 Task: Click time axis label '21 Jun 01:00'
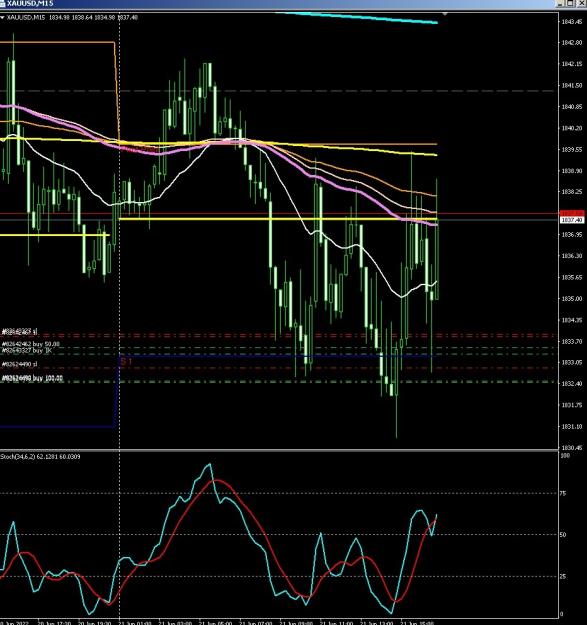coord(135,623)
